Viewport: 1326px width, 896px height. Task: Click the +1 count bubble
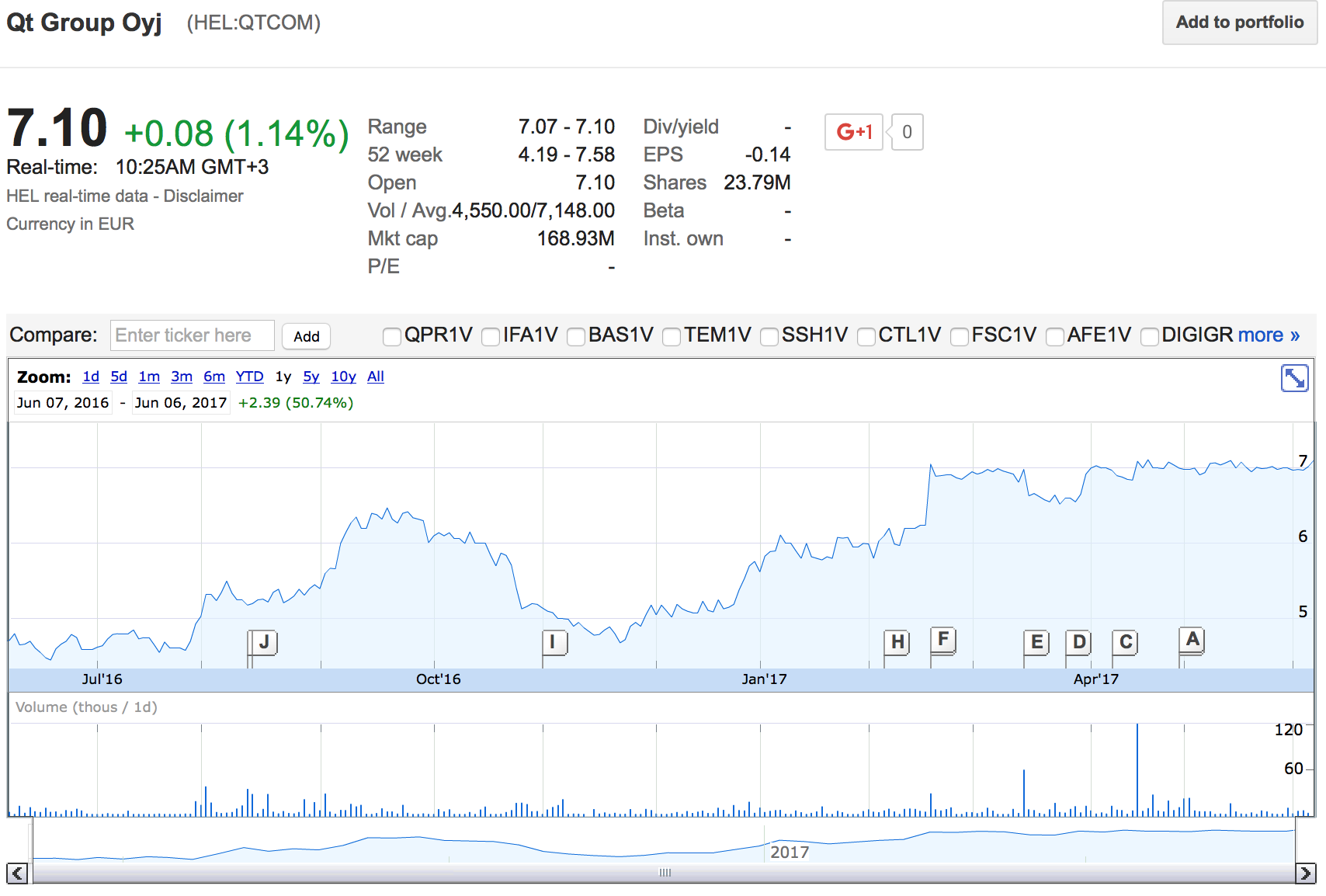click(x=906, y=132)
